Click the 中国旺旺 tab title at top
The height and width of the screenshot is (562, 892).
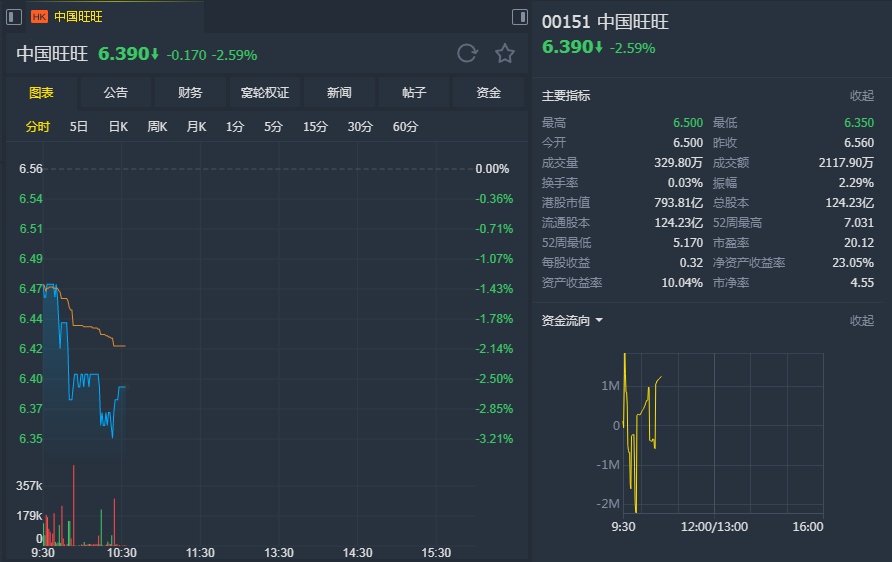[x=79, y=16]
